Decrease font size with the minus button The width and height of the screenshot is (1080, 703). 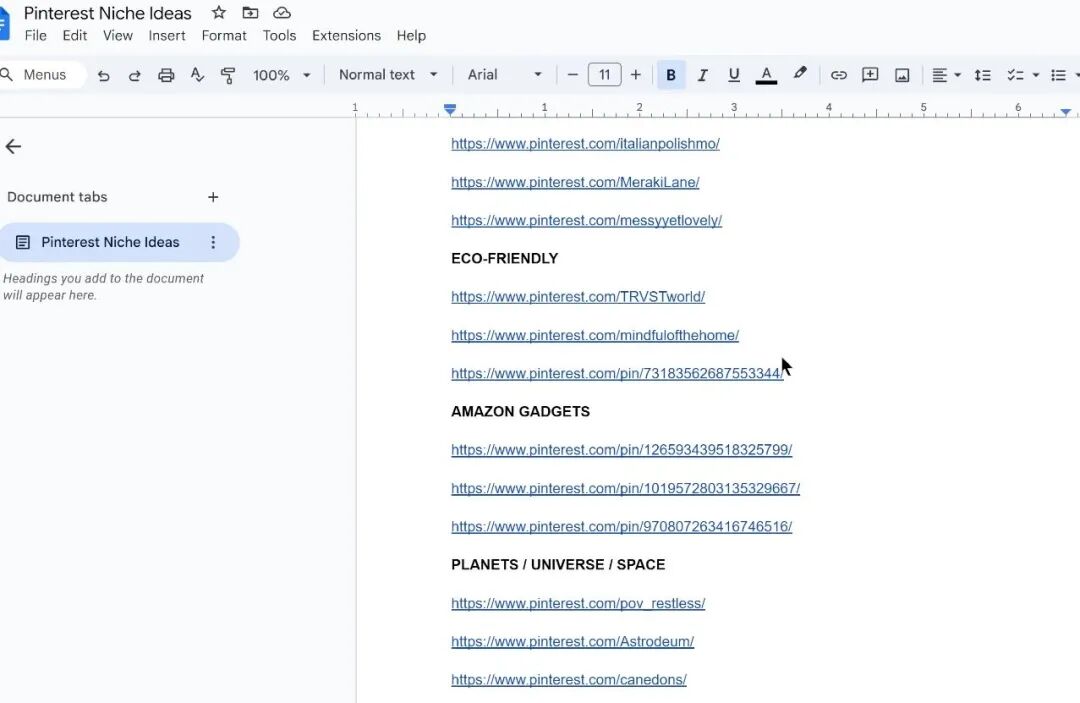click(x=572, y=75)
